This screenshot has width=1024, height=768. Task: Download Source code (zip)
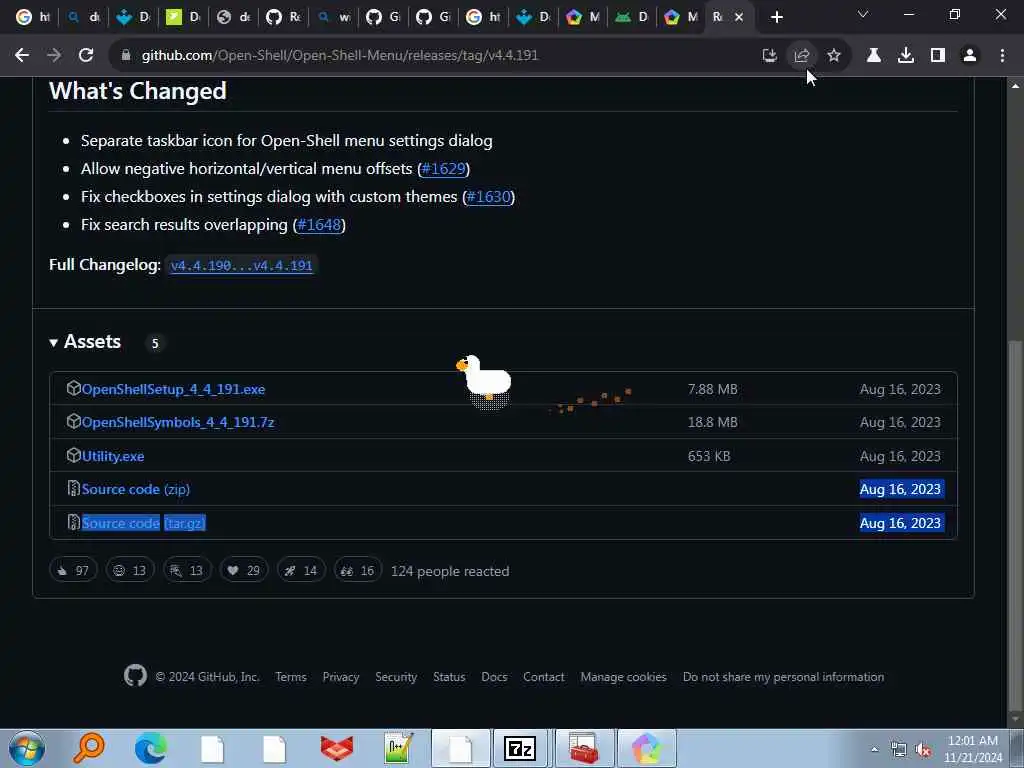[136, 489]
